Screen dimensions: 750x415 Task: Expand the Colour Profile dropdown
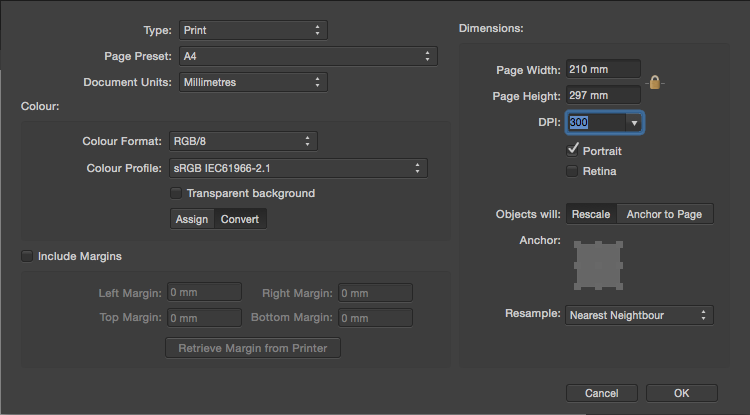298,168
